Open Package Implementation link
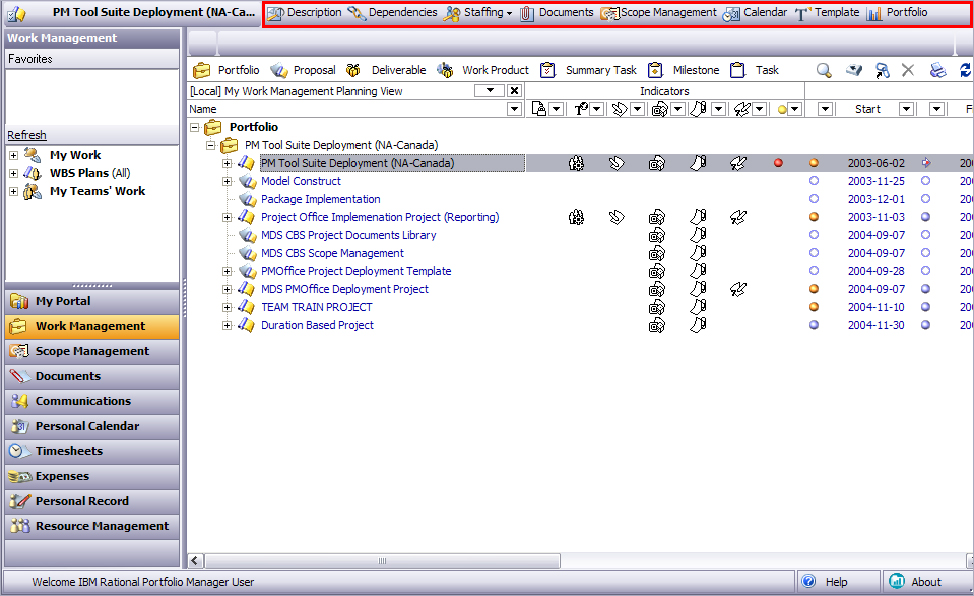Image resolution: width=974 pixels, height=596 pixels. coord(321,199)
